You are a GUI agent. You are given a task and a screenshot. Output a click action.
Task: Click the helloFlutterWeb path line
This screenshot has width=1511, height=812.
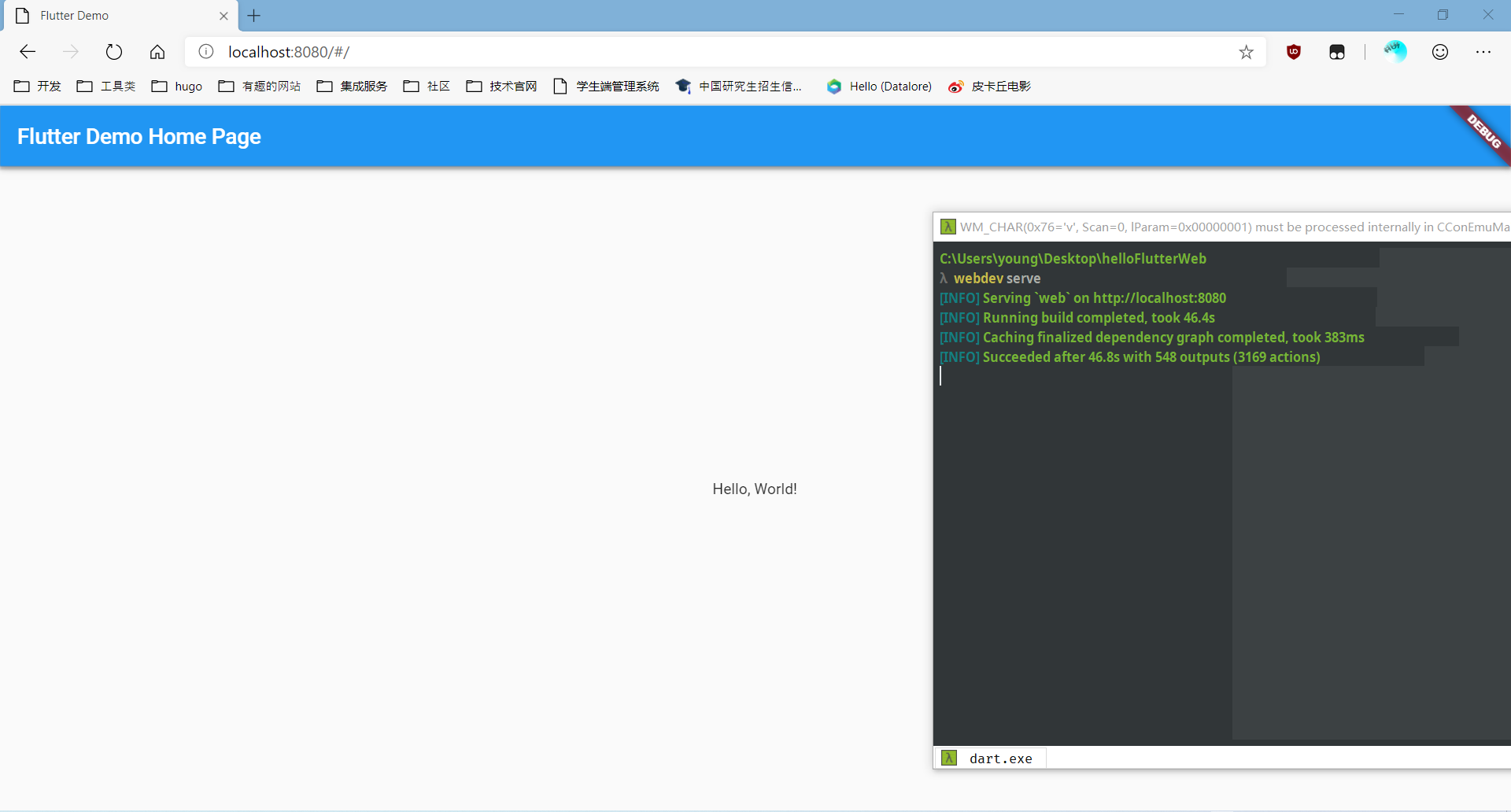pyautogui.click(x=1073, y=259)
